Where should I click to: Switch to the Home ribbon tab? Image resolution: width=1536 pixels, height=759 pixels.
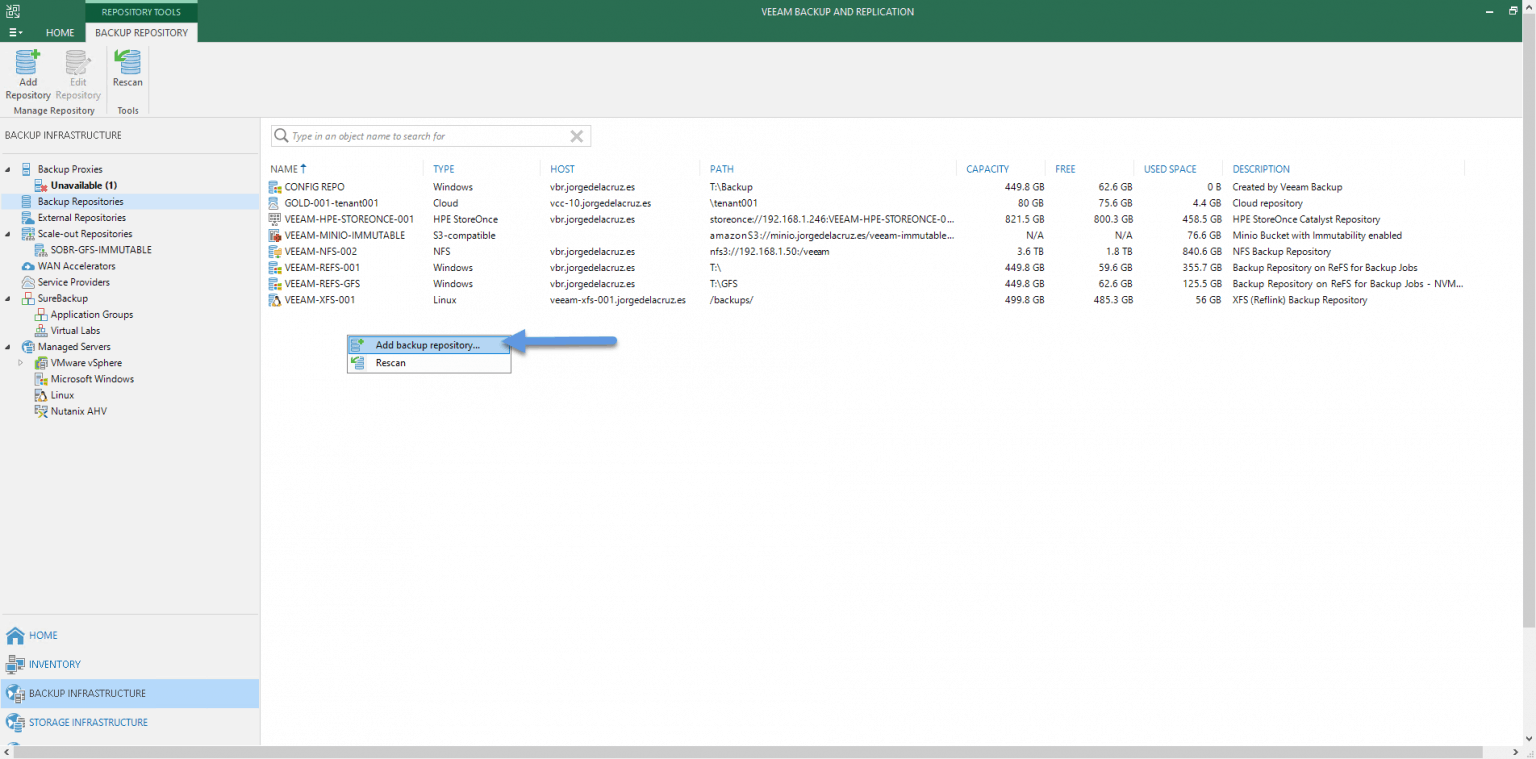tap(60, 32)
